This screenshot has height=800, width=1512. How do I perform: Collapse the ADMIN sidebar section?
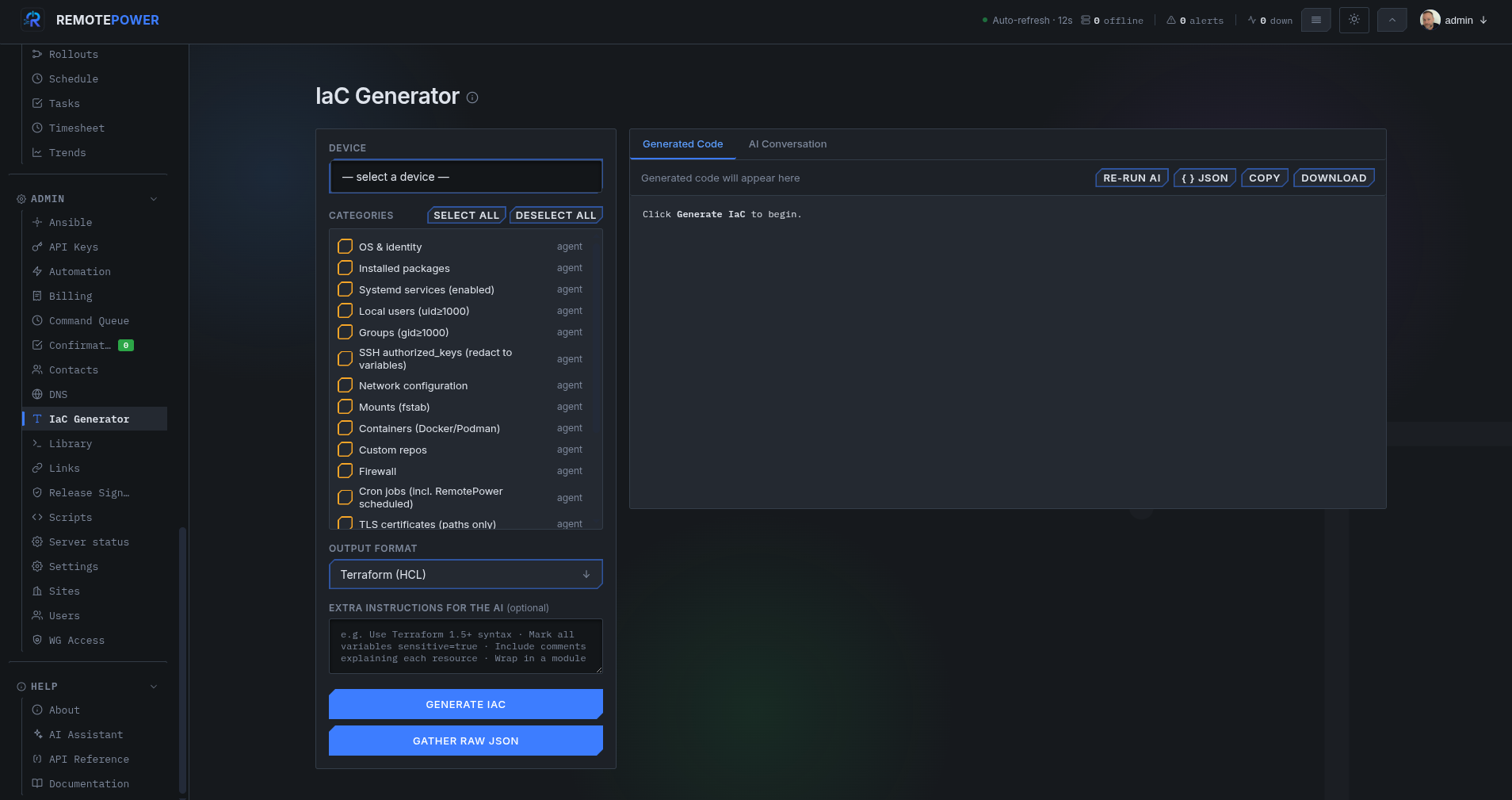tap(154, 199)
